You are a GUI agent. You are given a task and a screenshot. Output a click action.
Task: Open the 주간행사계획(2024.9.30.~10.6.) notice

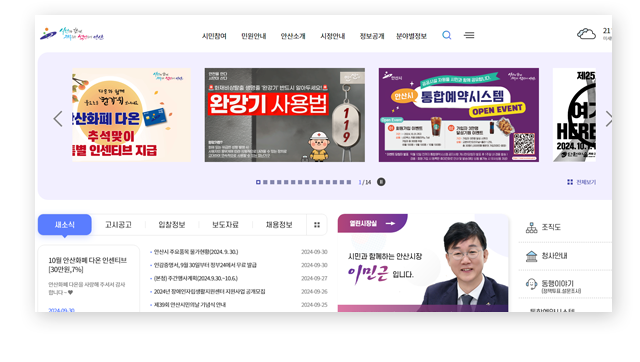point(196,278)
